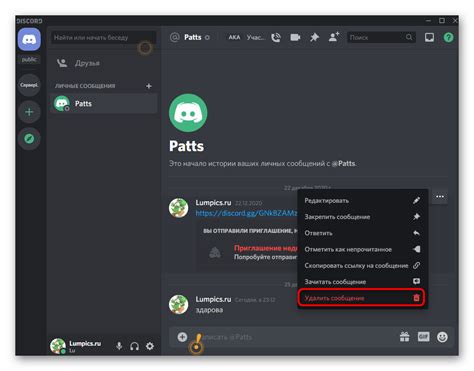Image resolution: width=474 pixels, height=371 pixels.
Task: Open help question mark icon
Action: [x=448, y=37]
